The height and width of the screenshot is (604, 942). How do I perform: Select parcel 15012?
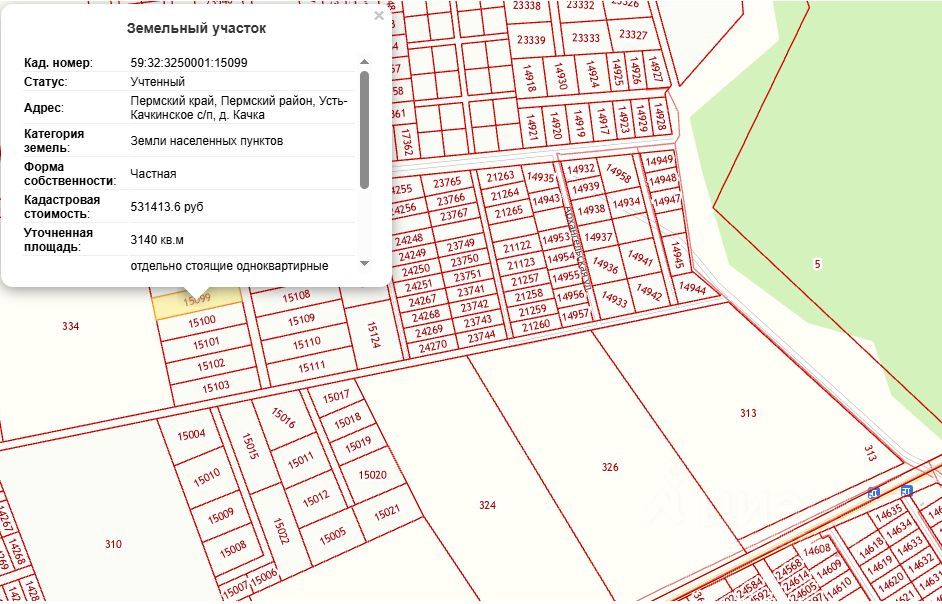(315, 498)
